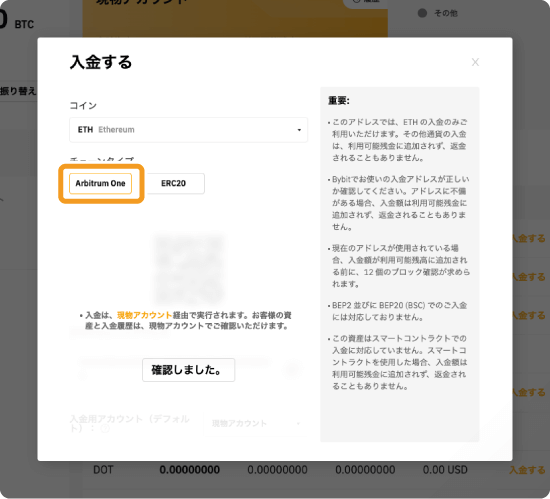Open the ETH Ethereum coin dropdown
Screen dimensions: 550x499
tap(188, 130)
